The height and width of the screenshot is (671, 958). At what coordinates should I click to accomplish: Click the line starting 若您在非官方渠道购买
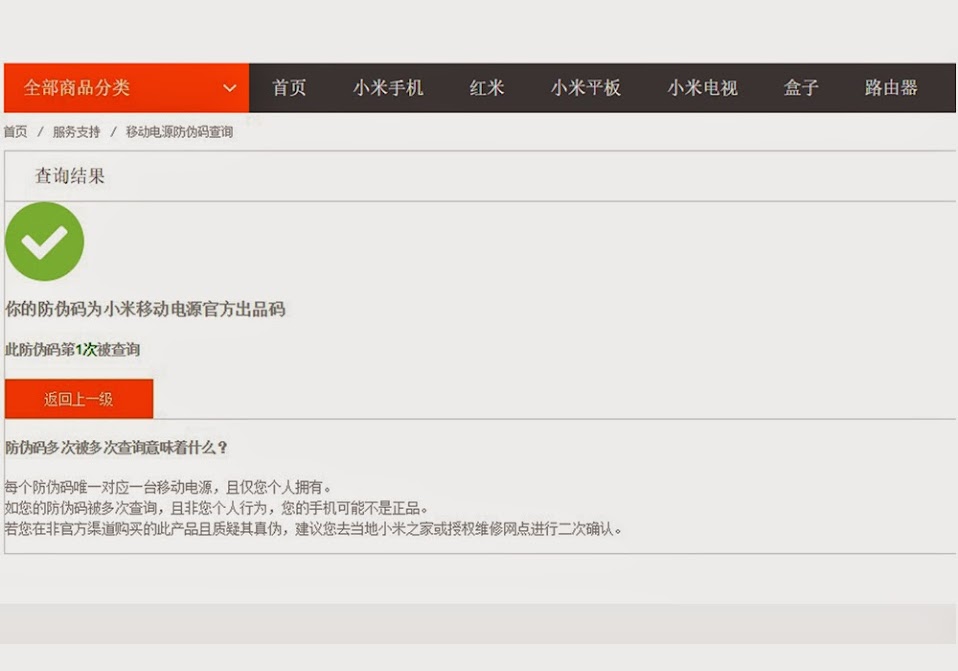(x=313, y=529)
